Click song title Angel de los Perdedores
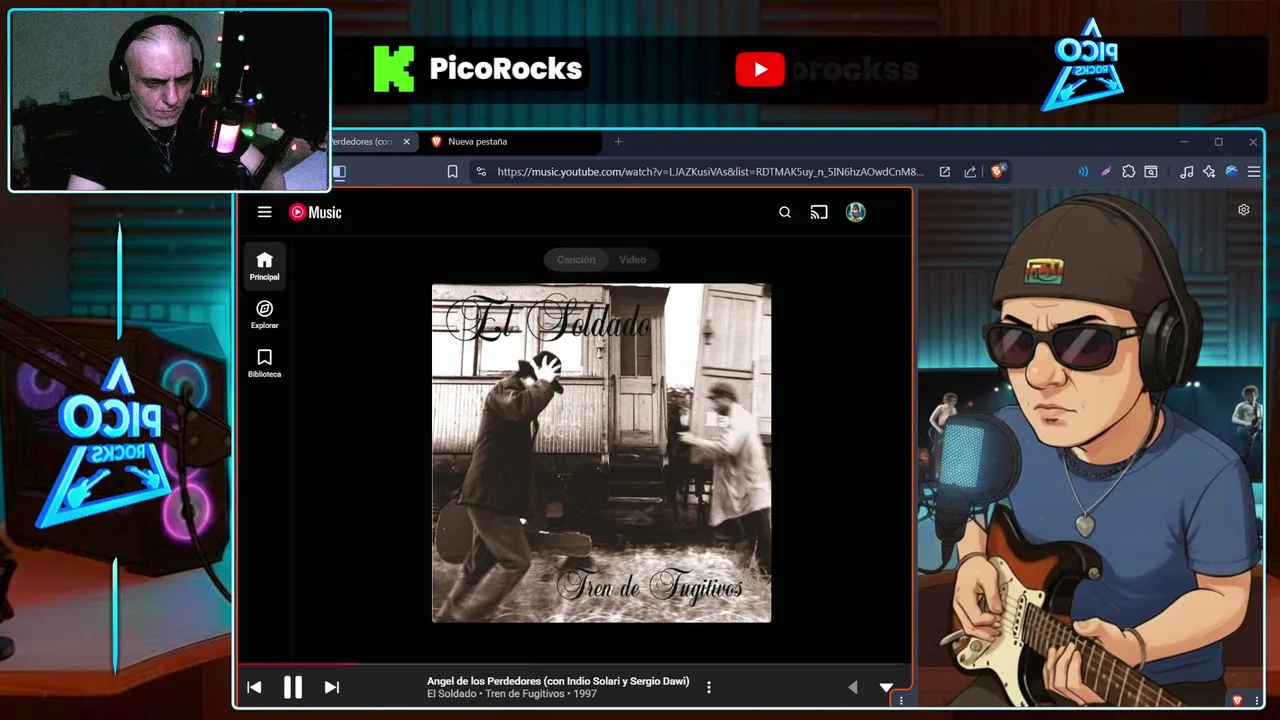Screen dimensions: 1280x720 click(x=558, y=681)
